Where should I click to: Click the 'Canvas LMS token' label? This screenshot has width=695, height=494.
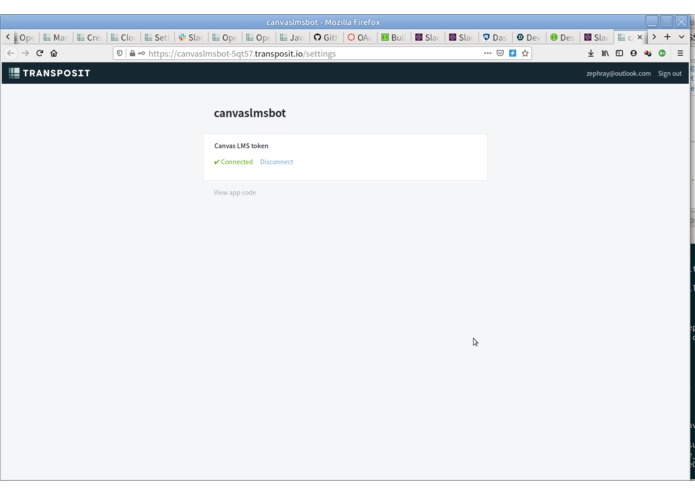pos(241,146)
